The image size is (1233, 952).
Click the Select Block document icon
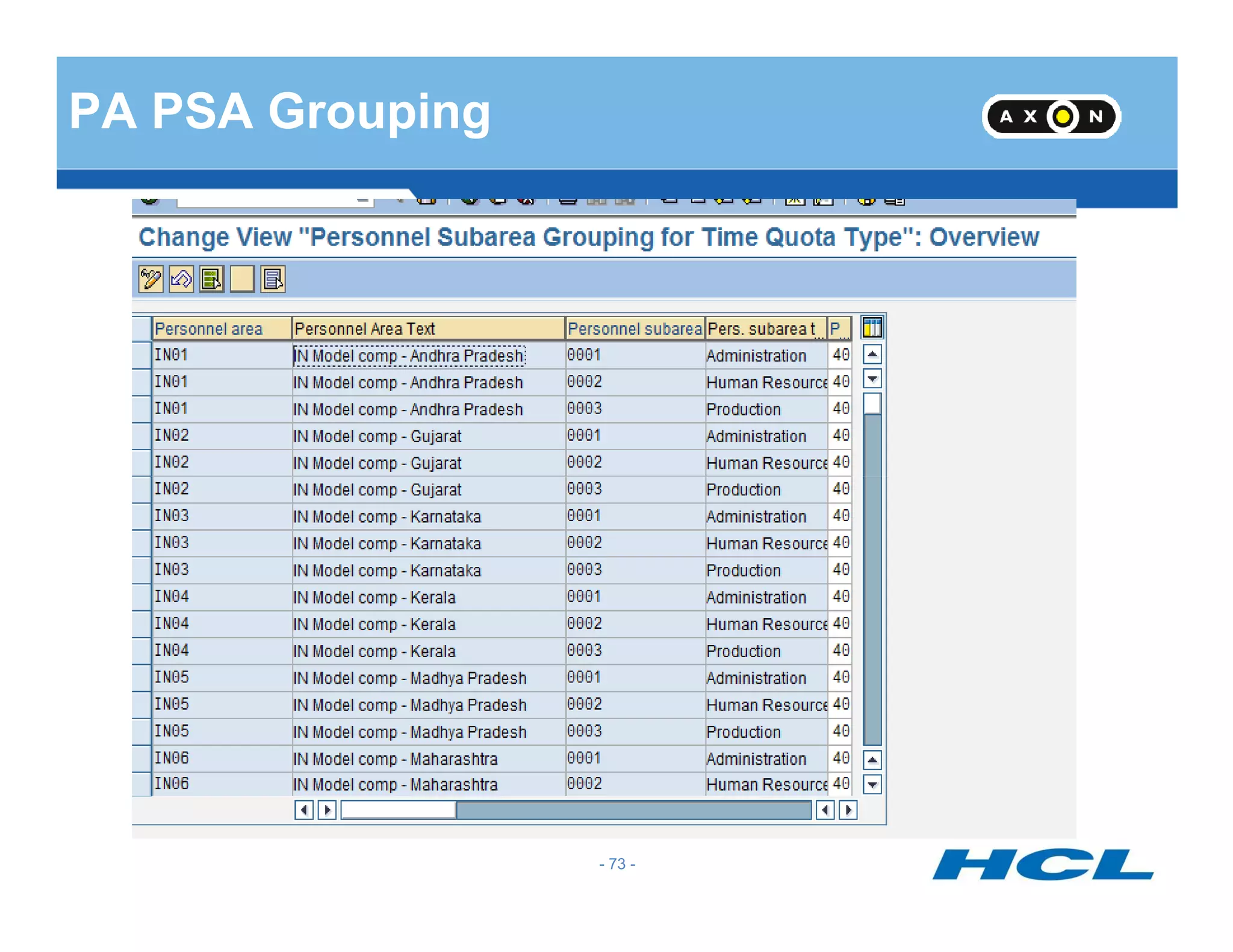click(273, 279)
